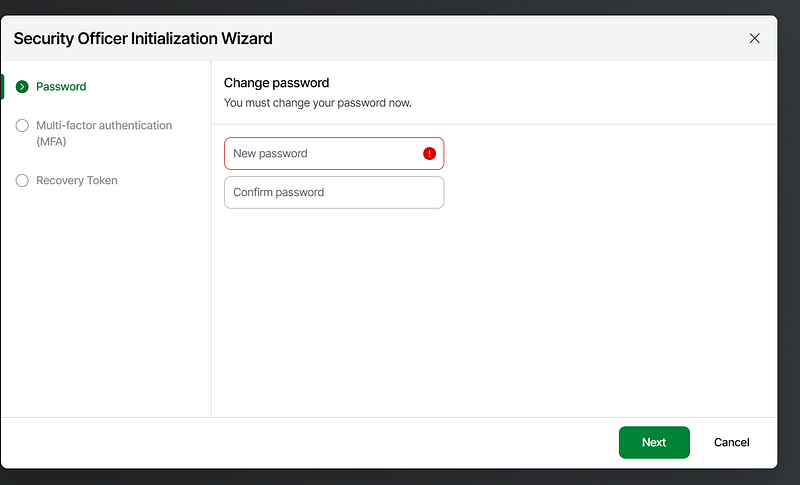Click the red error icon in New password
This screenshot has width=800, height=485.
click(x=430, y=154)
